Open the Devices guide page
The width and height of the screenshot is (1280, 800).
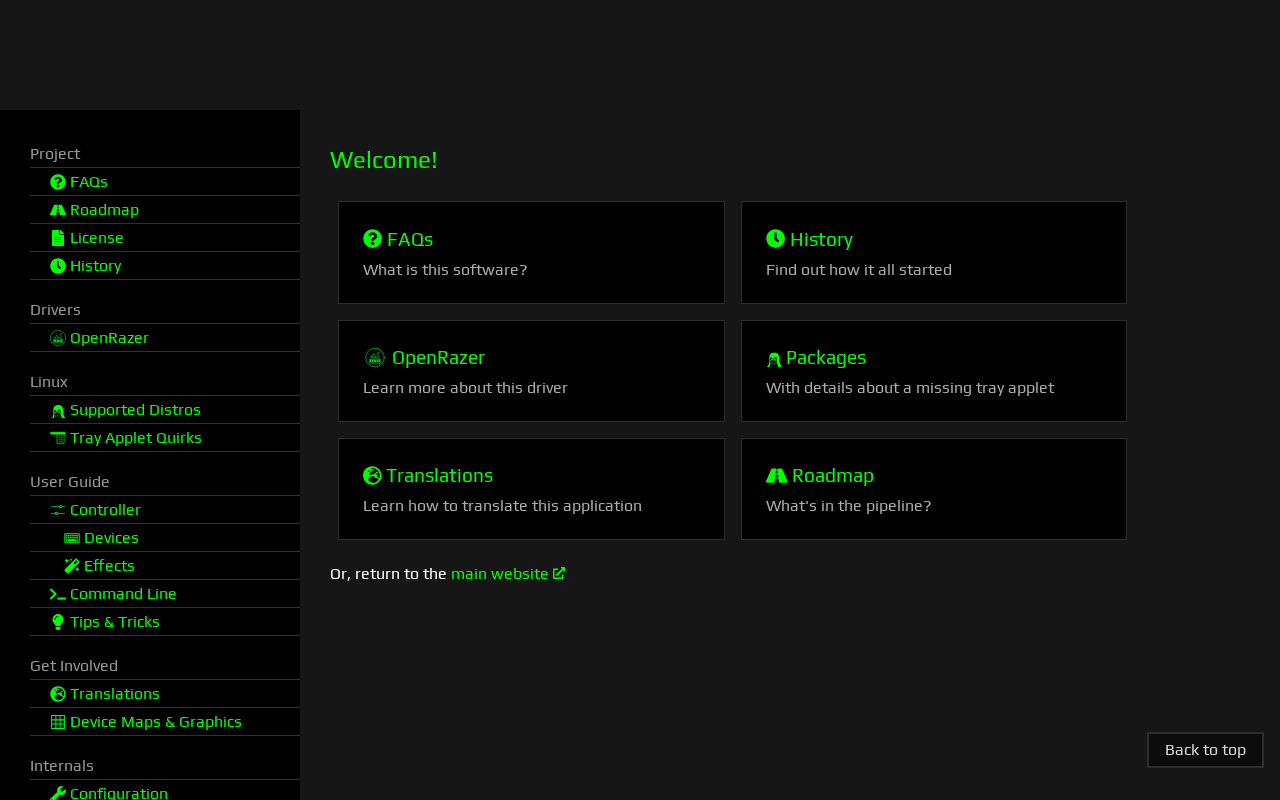tap(165, 538)
